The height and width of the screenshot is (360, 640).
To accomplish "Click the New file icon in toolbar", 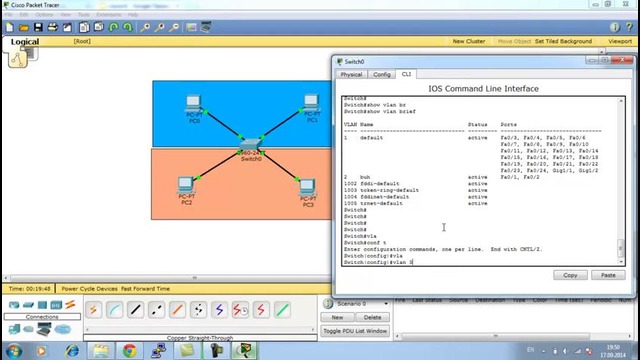I will click(10, 27).
